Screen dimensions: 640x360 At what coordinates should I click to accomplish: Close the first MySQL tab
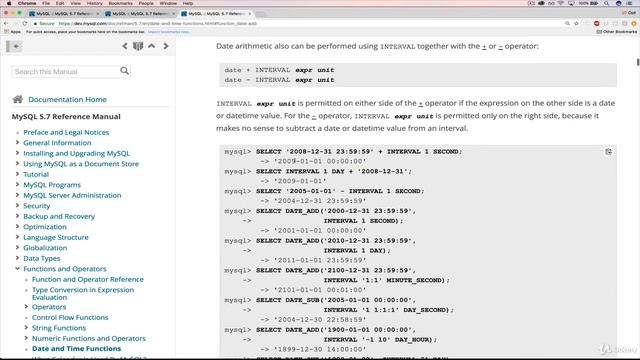(x=98, y=14)
